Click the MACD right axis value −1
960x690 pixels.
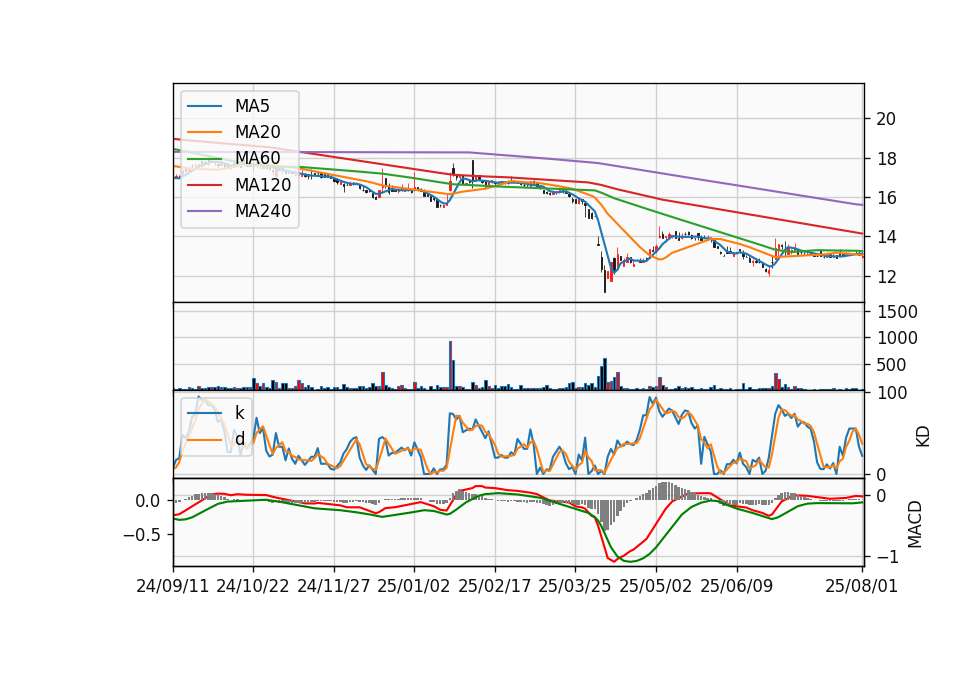point(888,557)
